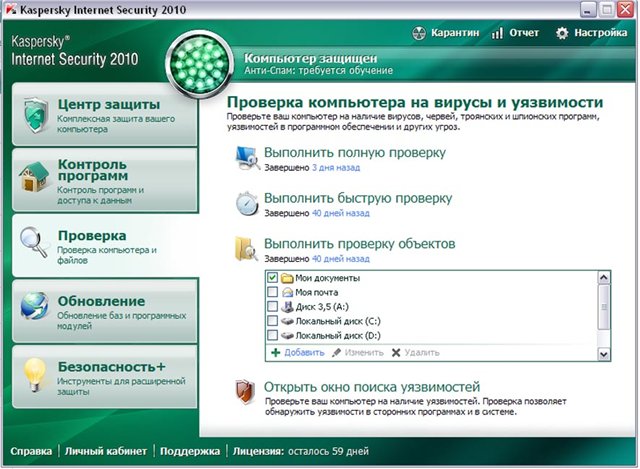Switch to the Проверка section
Screen dimensions: 640x469
click(105, 245)
